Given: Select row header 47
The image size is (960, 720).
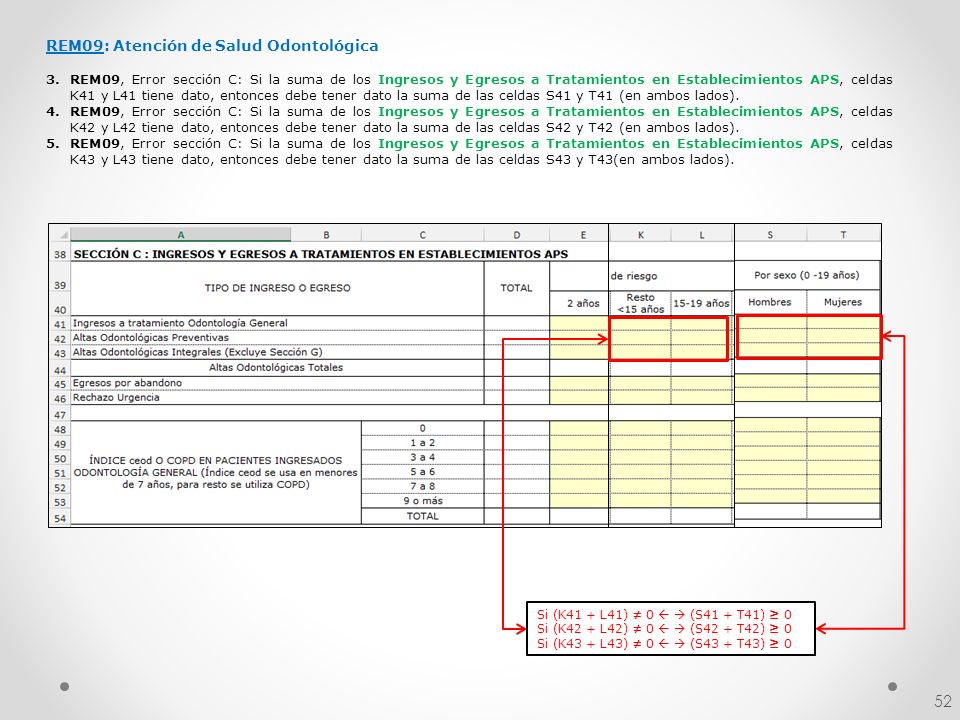Looking at the screenshot, I should [60, 414].
